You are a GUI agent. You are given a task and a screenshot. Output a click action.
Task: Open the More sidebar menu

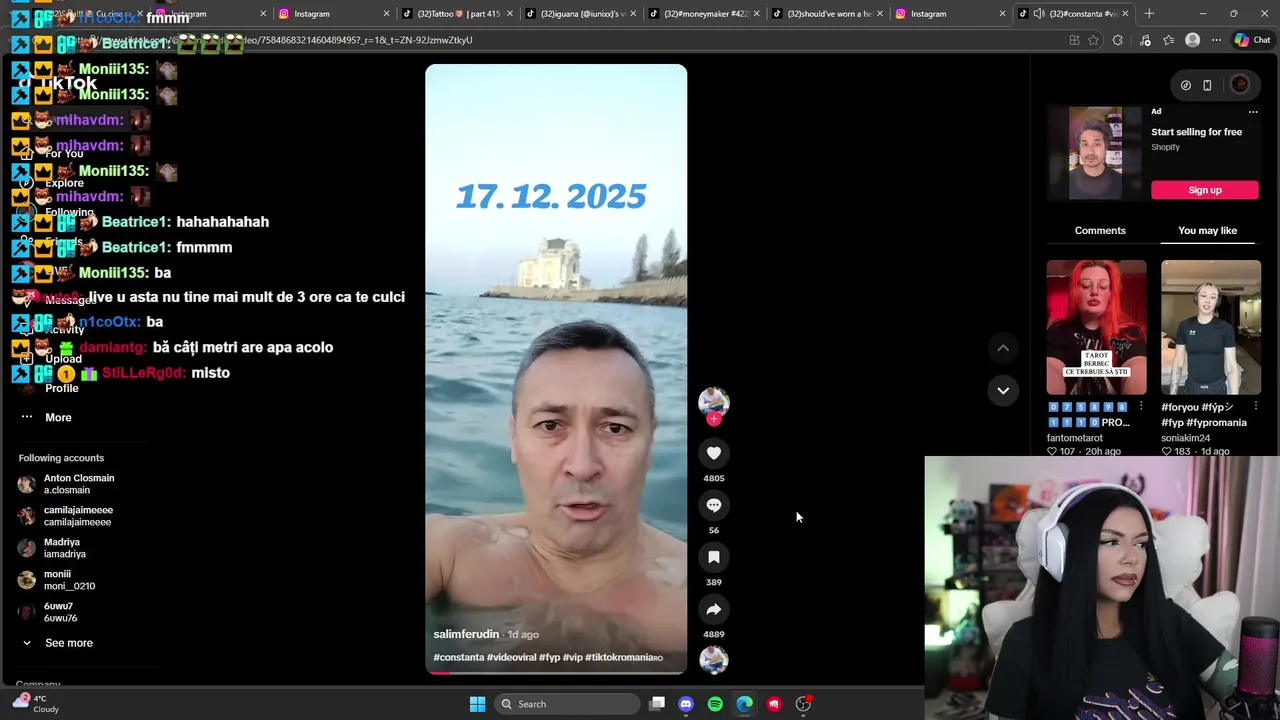[x=46, y=417]
